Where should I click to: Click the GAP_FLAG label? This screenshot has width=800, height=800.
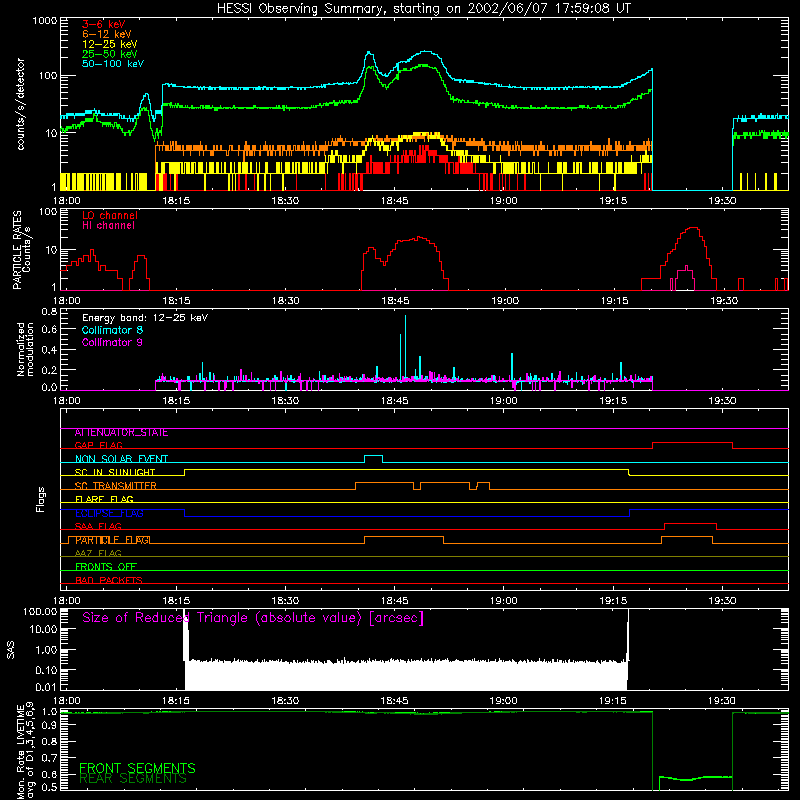[98, 445]
